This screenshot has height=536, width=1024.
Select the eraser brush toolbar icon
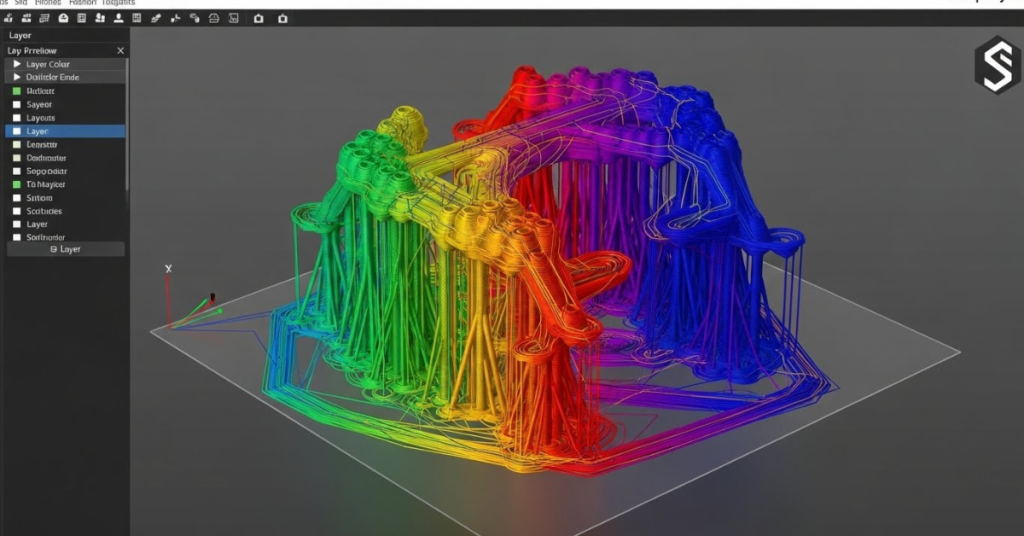pos(156,18)
